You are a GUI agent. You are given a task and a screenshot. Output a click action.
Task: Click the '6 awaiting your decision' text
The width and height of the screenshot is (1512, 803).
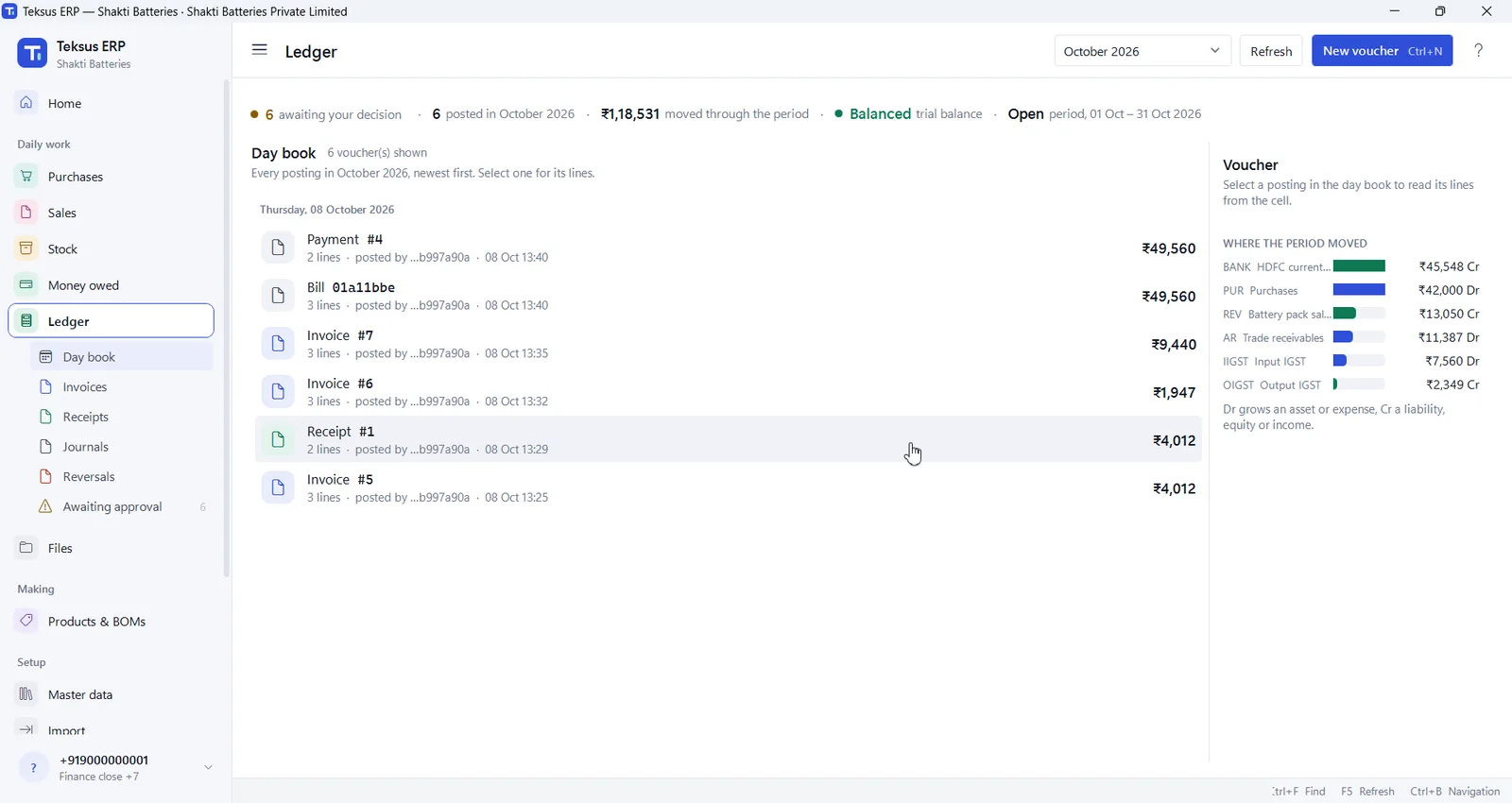(x=333, y=114)
